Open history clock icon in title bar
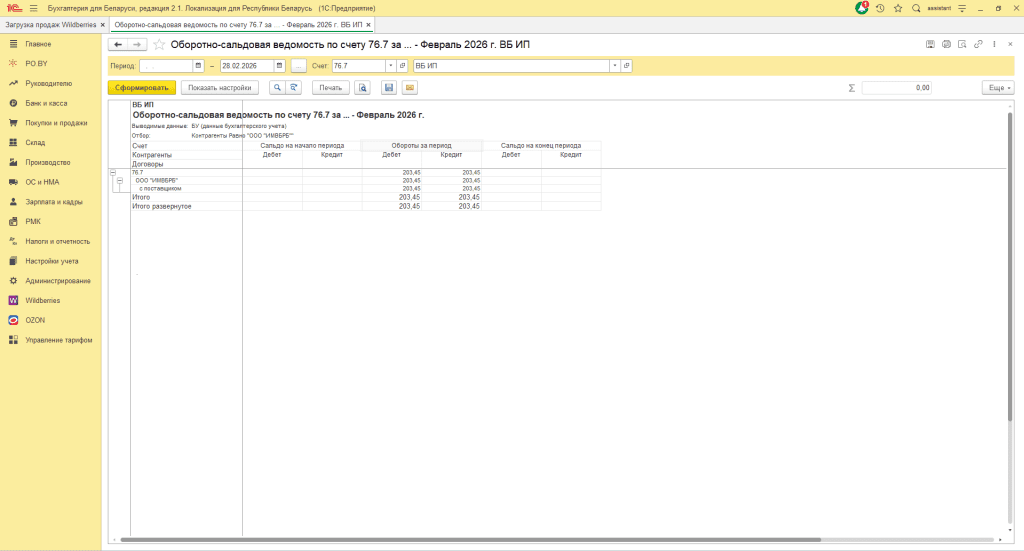 880,8
